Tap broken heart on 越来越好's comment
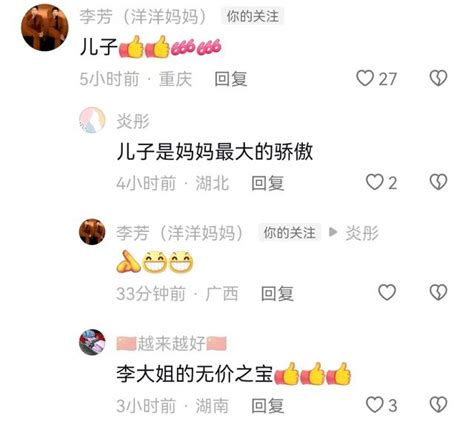Viewport: 474px width, 430px height. point(438,405)
